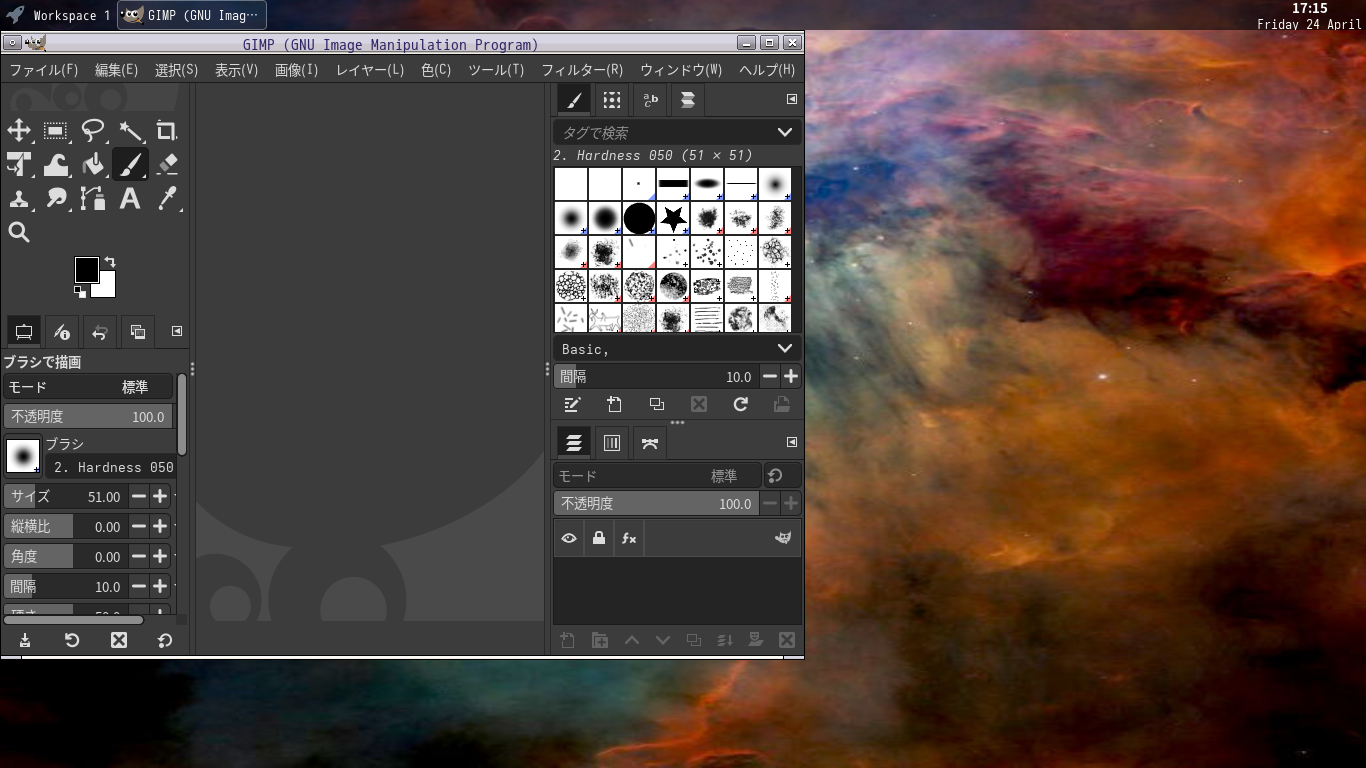Pick the Eraser tool
Screen dimensions: 1366x768
point(167,165)
